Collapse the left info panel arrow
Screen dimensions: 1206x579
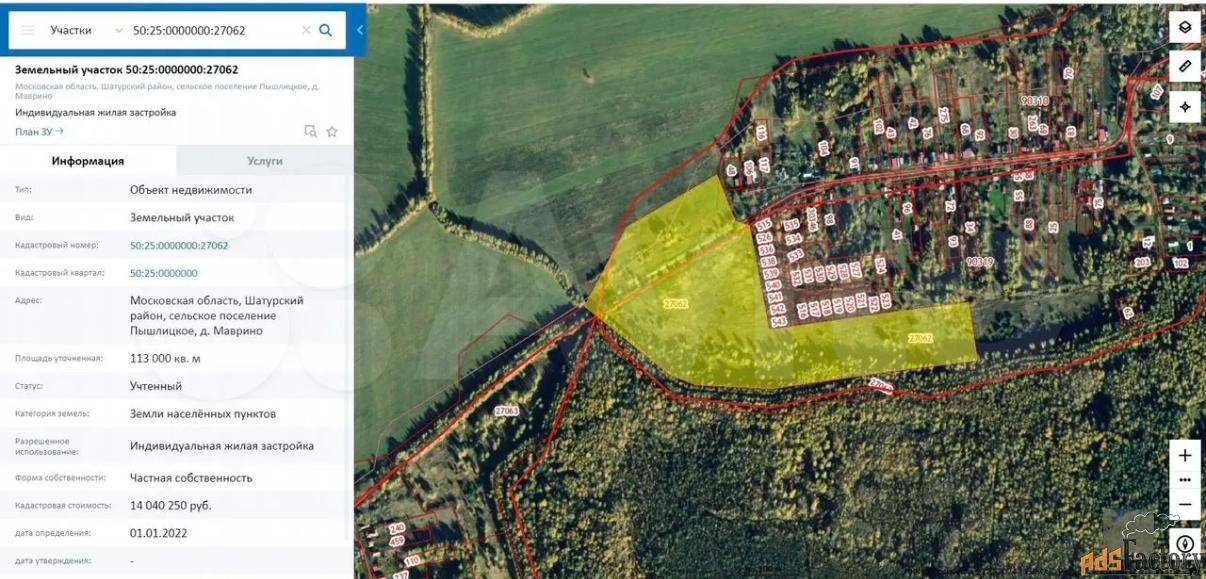click(x=360, y=30)
